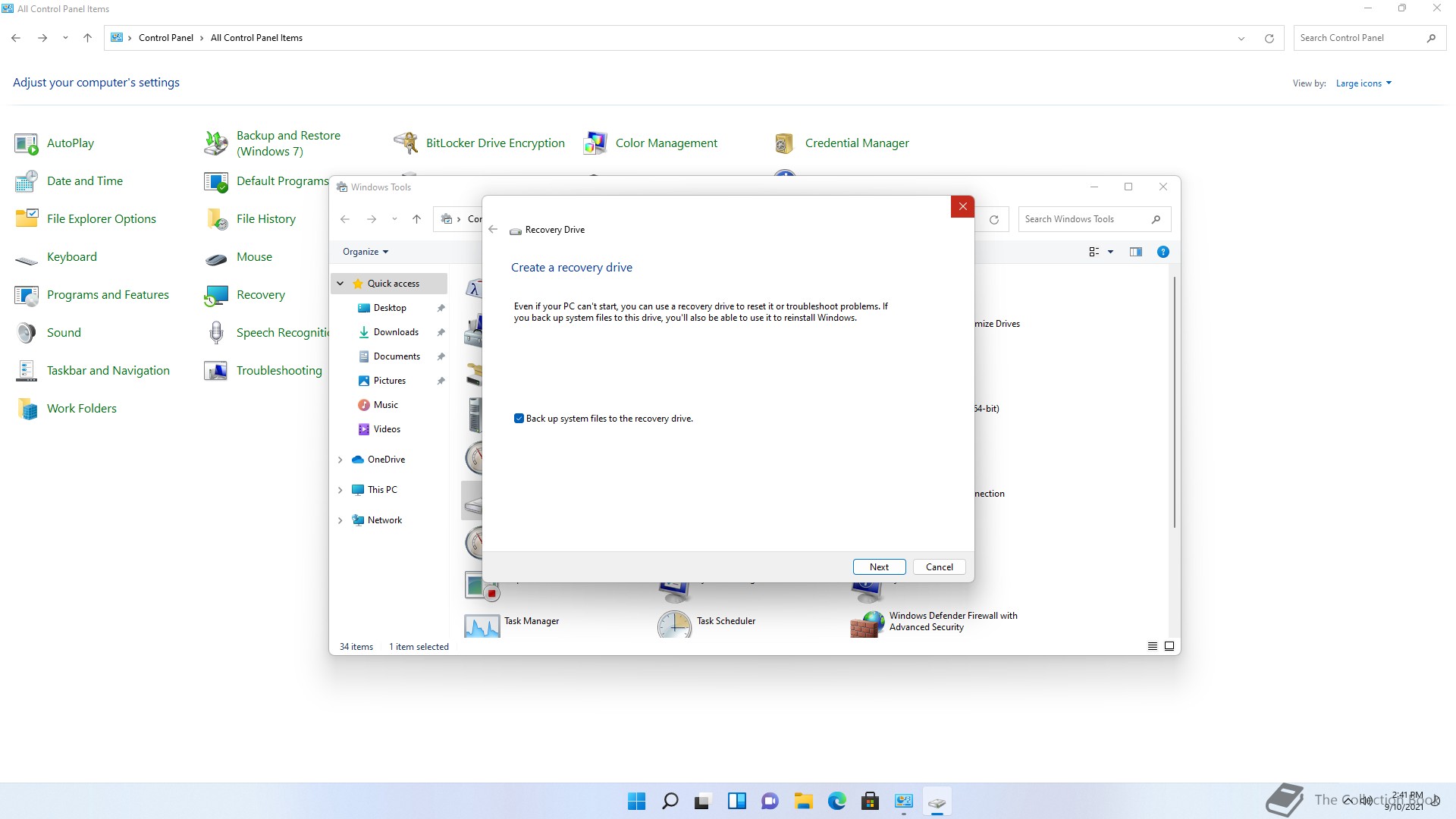Open Windows Defender Firewall with Advanced Security
The image size is (1456, 819).
[x=934, y=623]
